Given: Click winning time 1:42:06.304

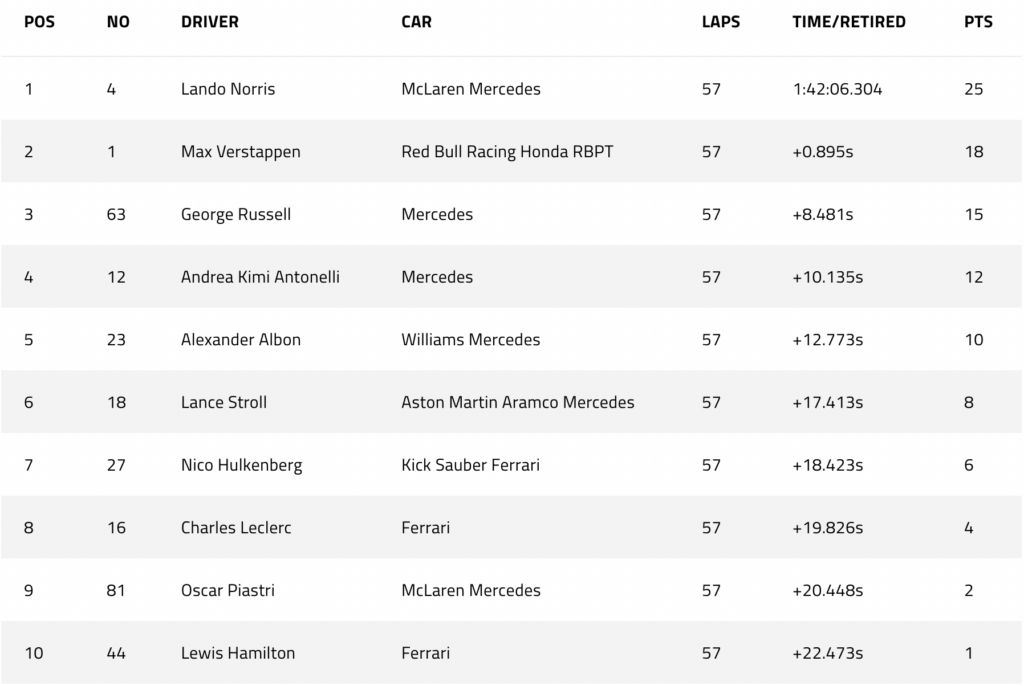Looking at the screenshot, I should click(x=837, y=89).
